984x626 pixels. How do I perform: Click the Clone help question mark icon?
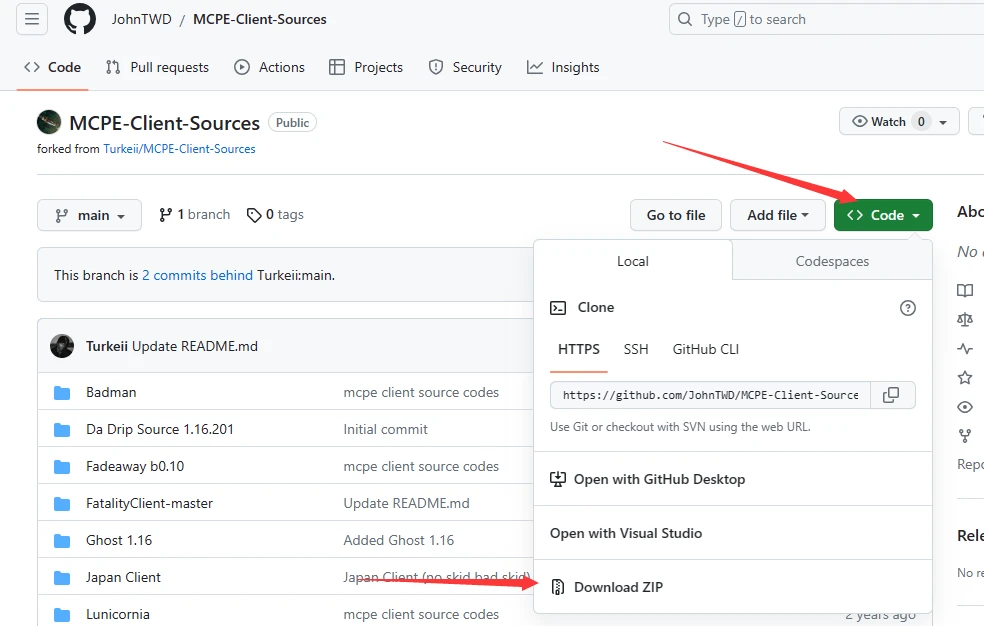[x=908, y=308]
